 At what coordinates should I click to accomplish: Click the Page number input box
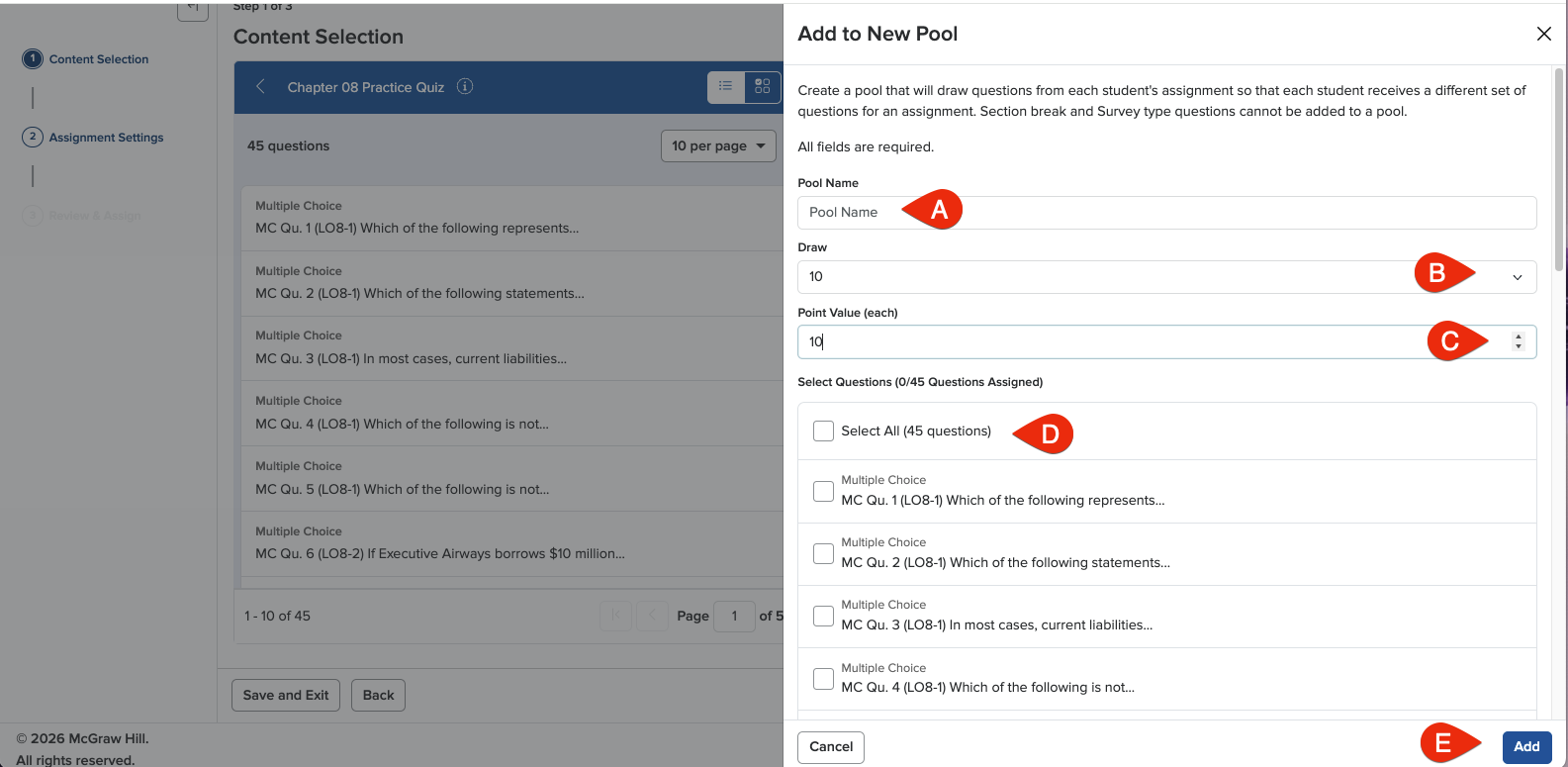tap(734, 616)
